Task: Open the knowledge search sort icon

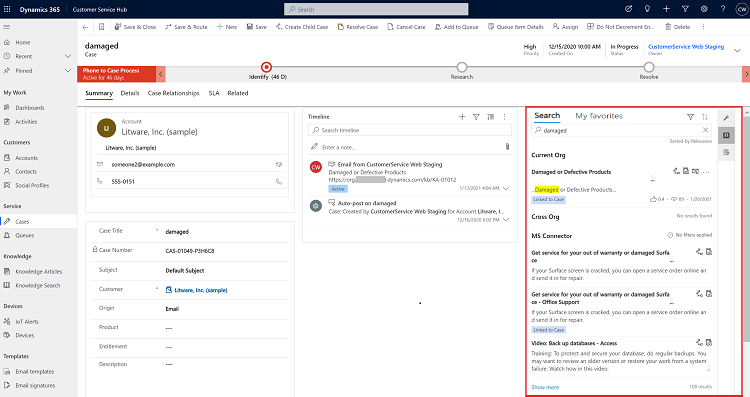Action: point(705,117)
